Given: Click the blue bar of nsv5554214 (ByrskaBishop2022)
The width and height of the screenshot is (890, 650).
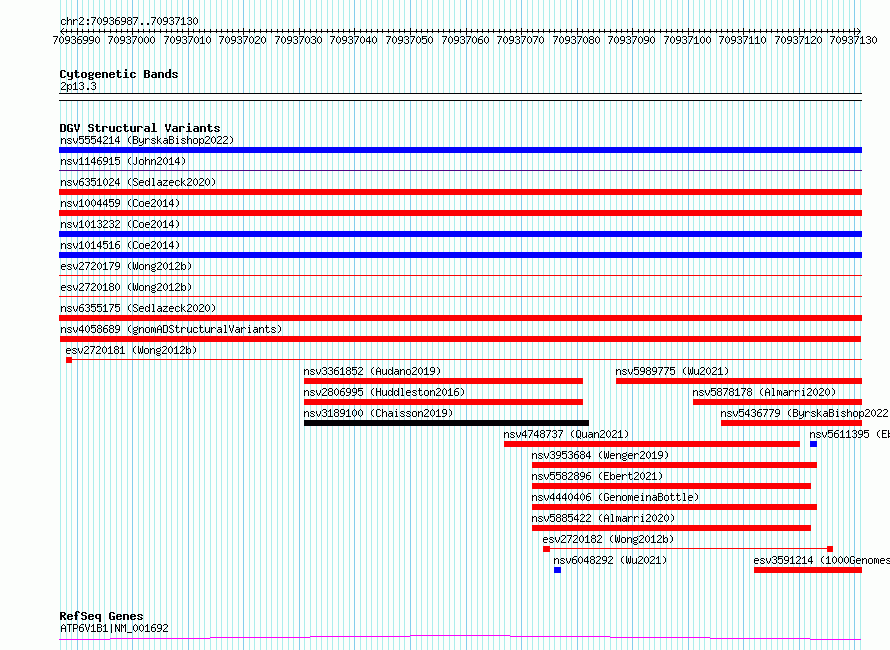Looking at the screenshot, I should click(460, 150).
